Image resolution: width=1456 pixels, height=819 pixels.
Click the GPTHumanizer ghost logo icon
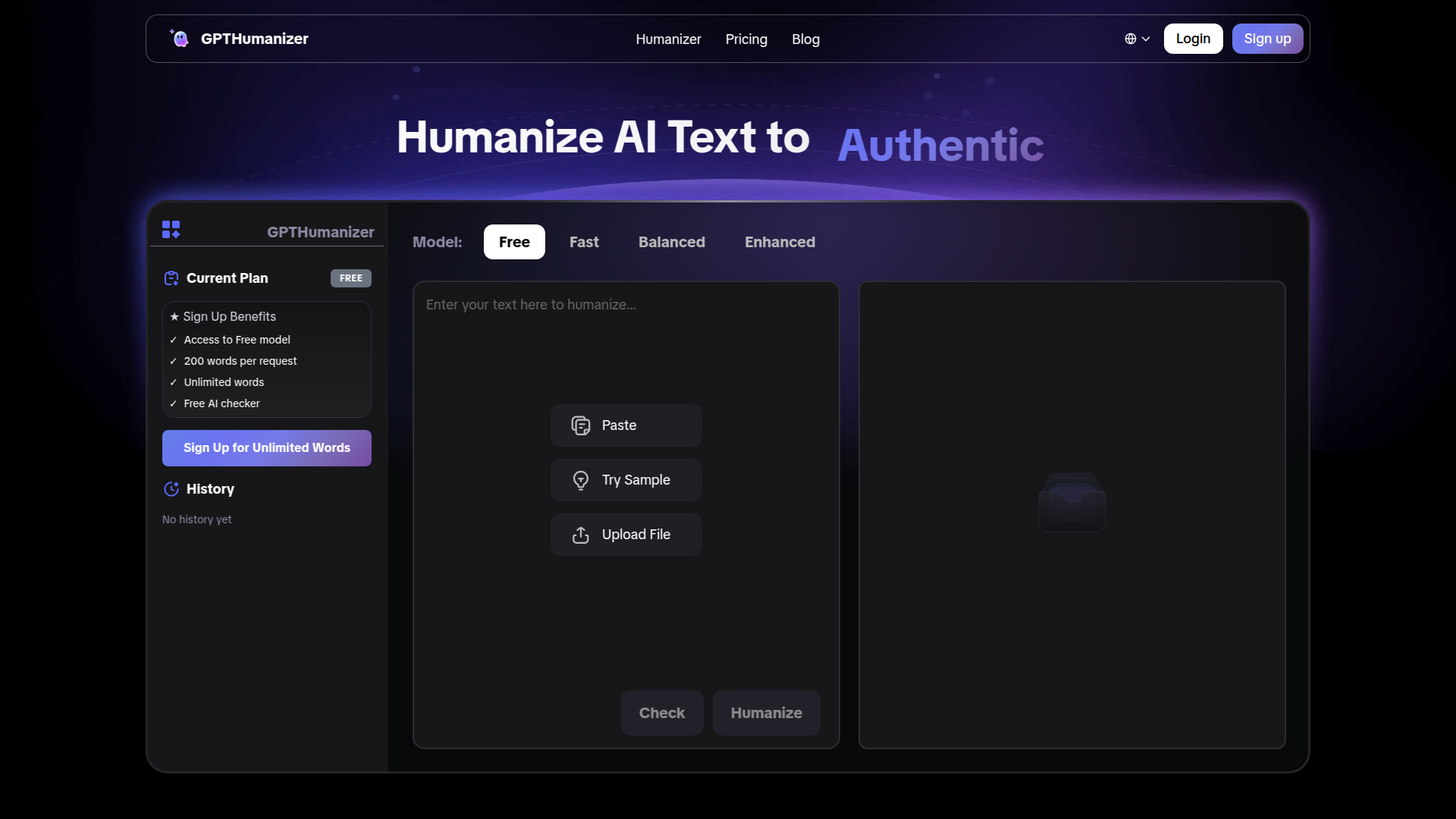(x=180, y=39)
